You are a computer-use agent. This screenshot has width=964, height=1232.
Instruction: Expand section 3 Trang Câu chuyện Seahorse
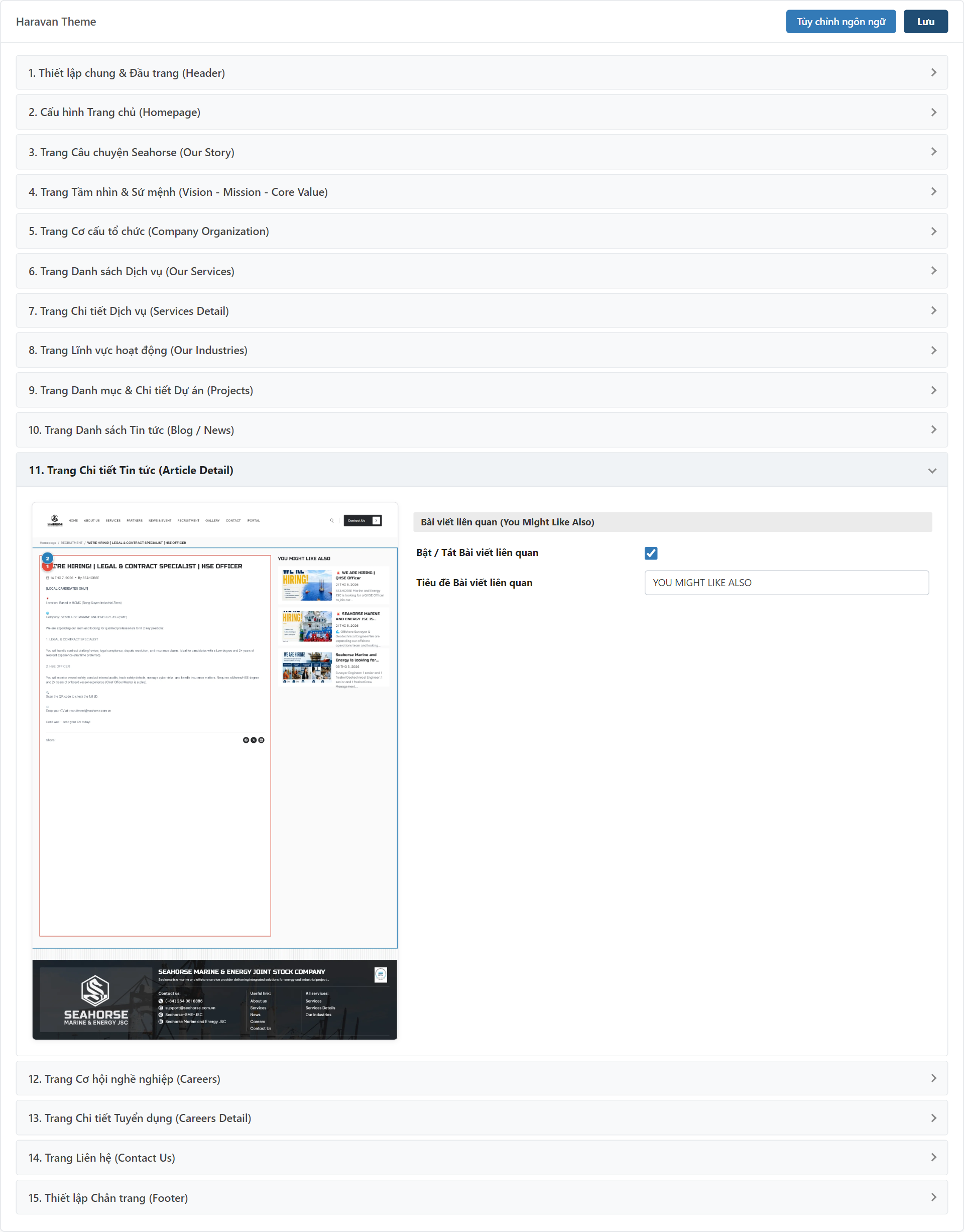pyautogui.click(x=481, y=152)
